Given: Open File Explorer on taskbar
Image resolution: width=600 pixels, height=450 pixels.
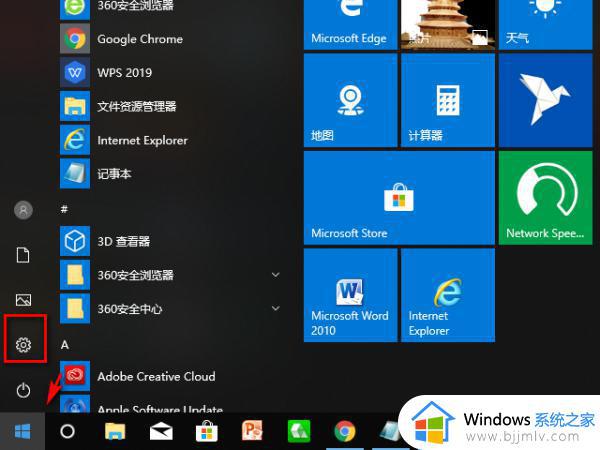Looking at the screenshot, I should tap(115, 431).
